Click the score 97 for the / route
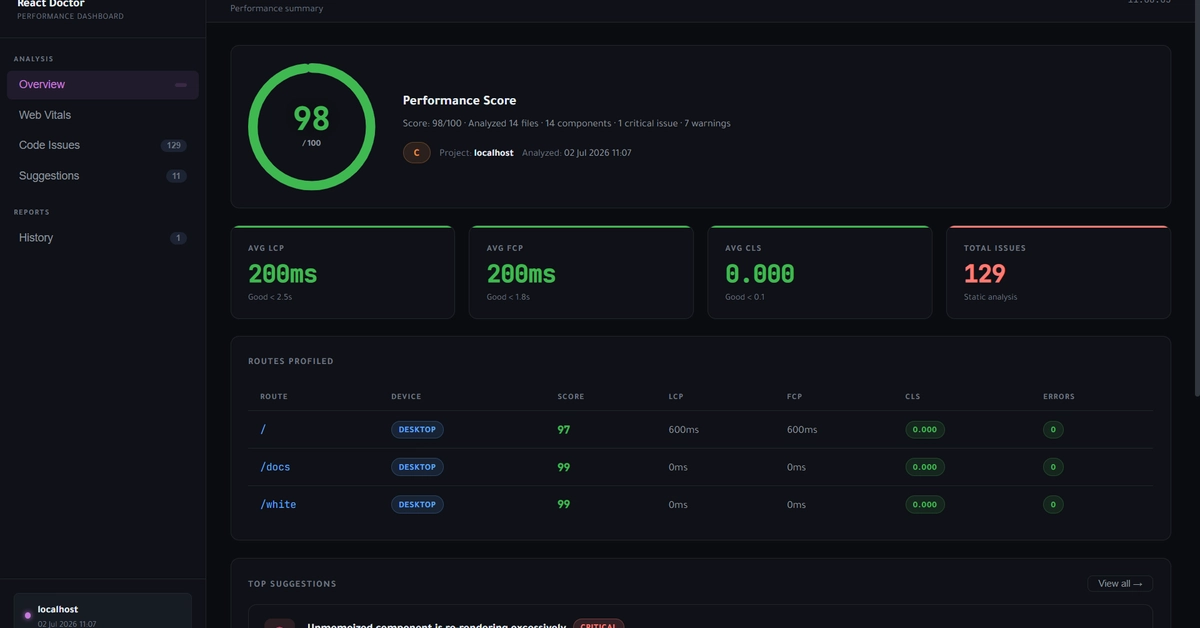The height and width of the screenshot is (628, 1200). [564, 429]
